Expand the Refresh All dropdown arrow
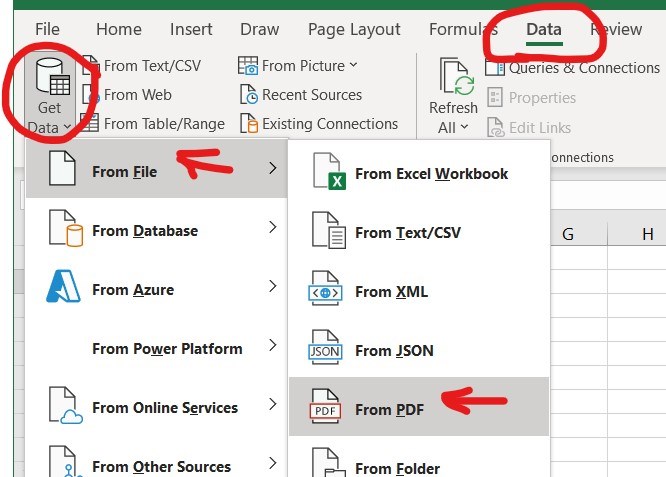 (x=465, y=128)
